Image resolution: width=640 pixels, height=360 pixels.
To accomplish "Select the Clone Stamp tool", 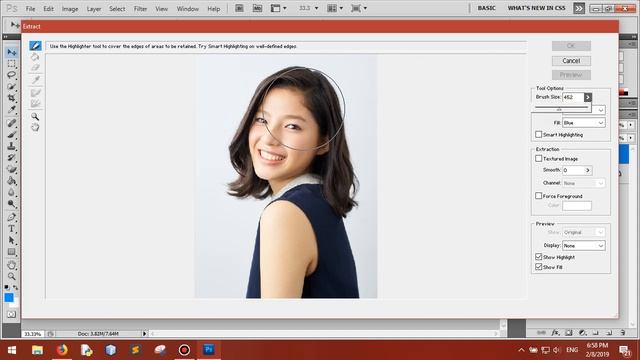I will [11, 146].
